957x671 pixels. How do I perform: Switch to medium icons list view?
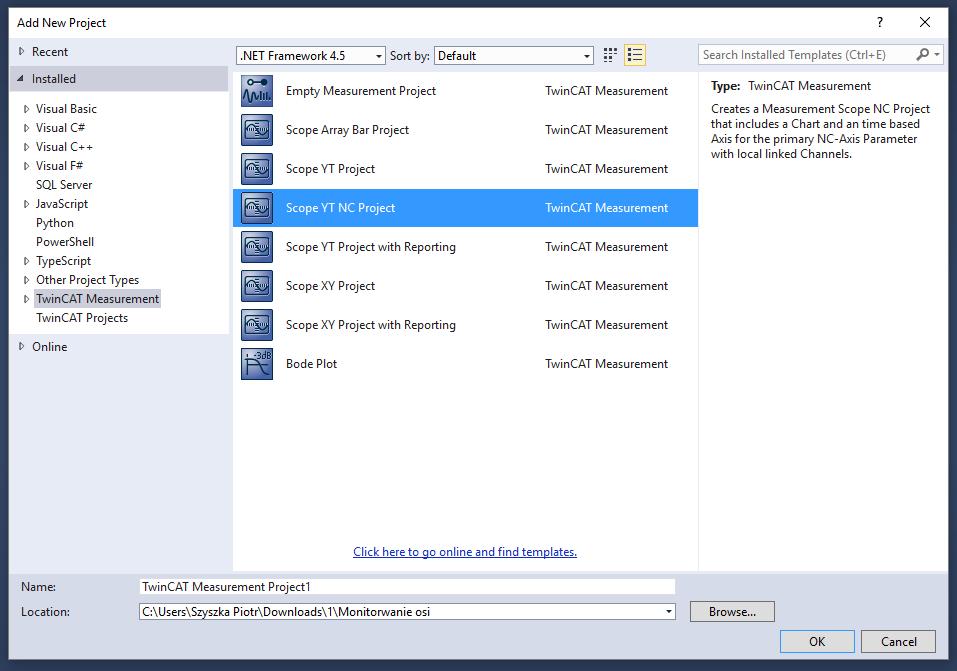[x=635, y=56]
